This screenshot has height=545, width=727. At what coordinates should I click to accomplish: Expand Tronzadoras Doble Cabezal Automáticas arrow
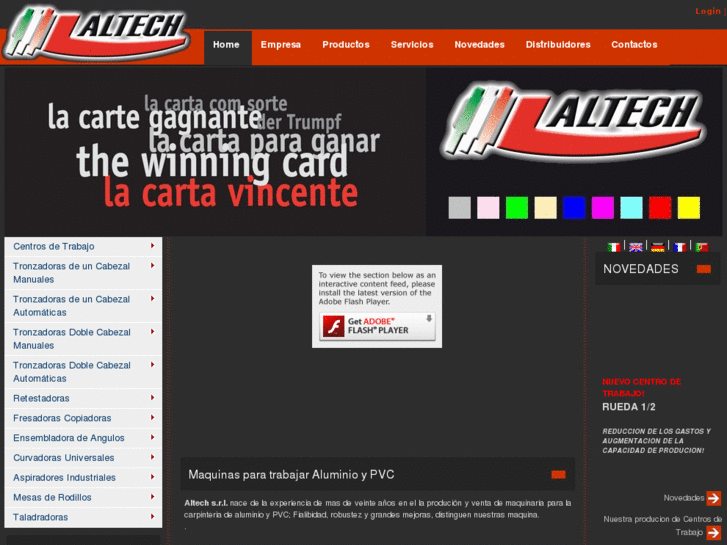pyautogui.click(x=153, y=365)
